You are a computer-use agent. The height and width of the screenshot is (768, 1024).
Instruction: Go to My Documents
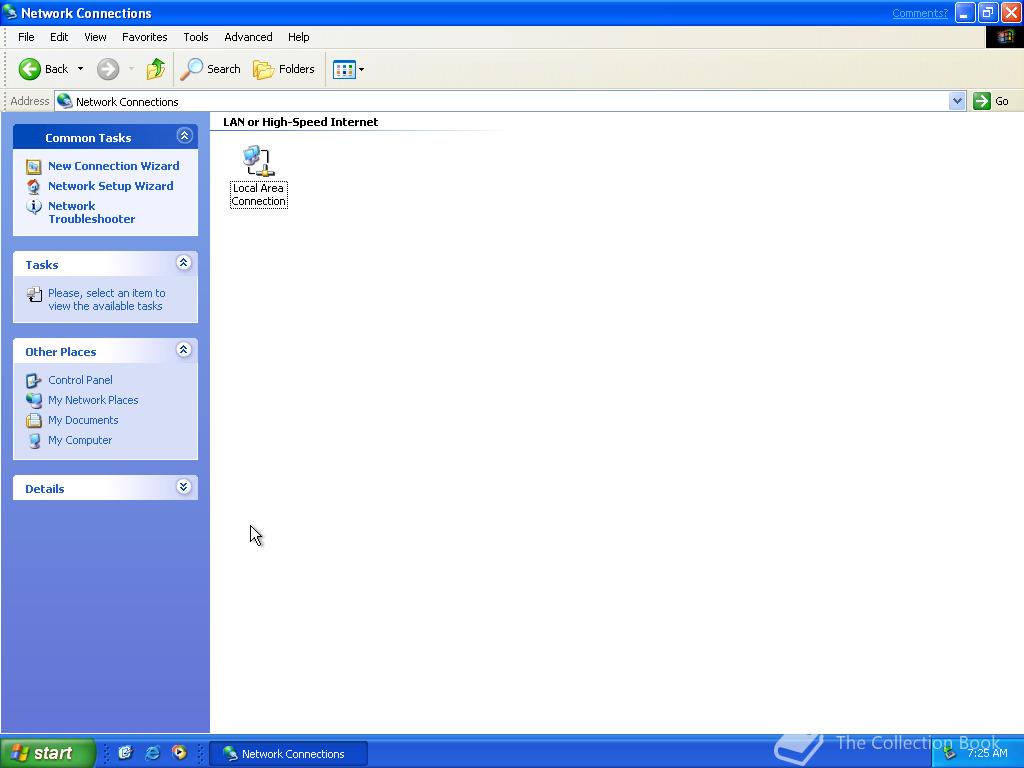83,421
